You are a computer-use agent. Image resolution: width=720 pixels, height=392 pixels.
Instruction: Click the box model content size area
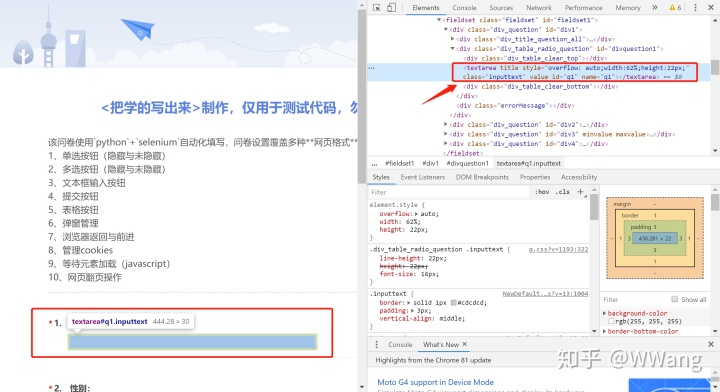tap(655, 239)
